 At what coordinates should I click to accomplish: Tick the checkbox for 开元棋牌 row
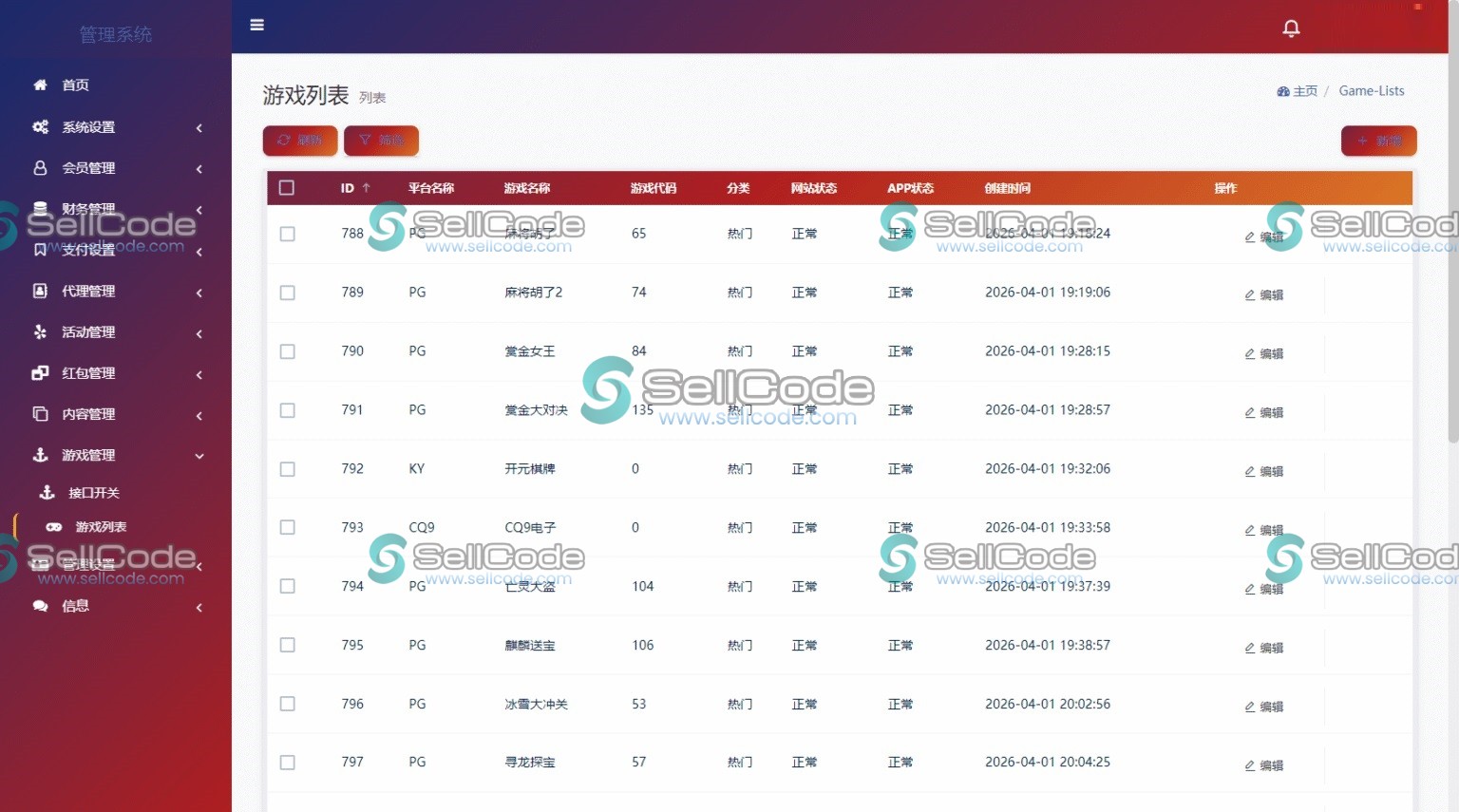[x=287, y=469]
